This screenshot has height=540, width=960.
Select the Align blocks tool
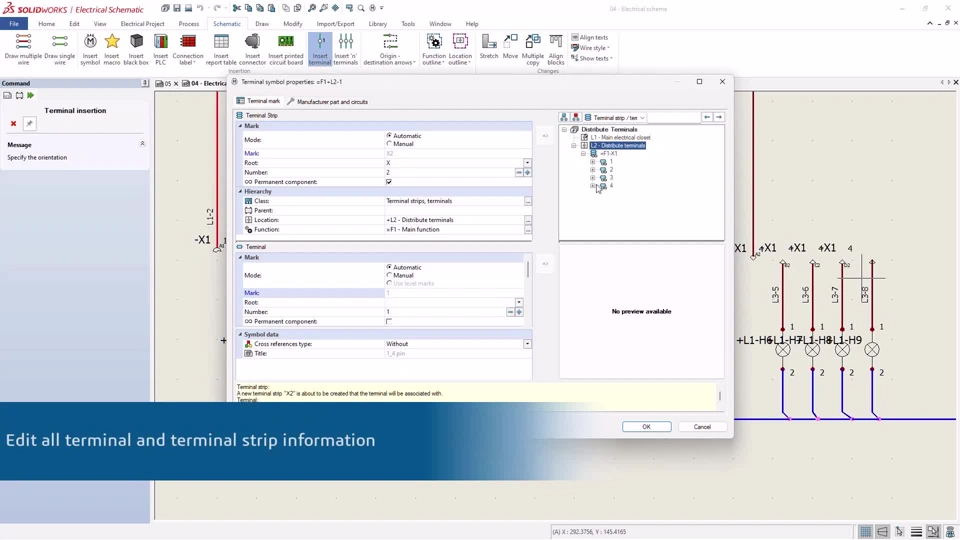click(x=556, y=49)
